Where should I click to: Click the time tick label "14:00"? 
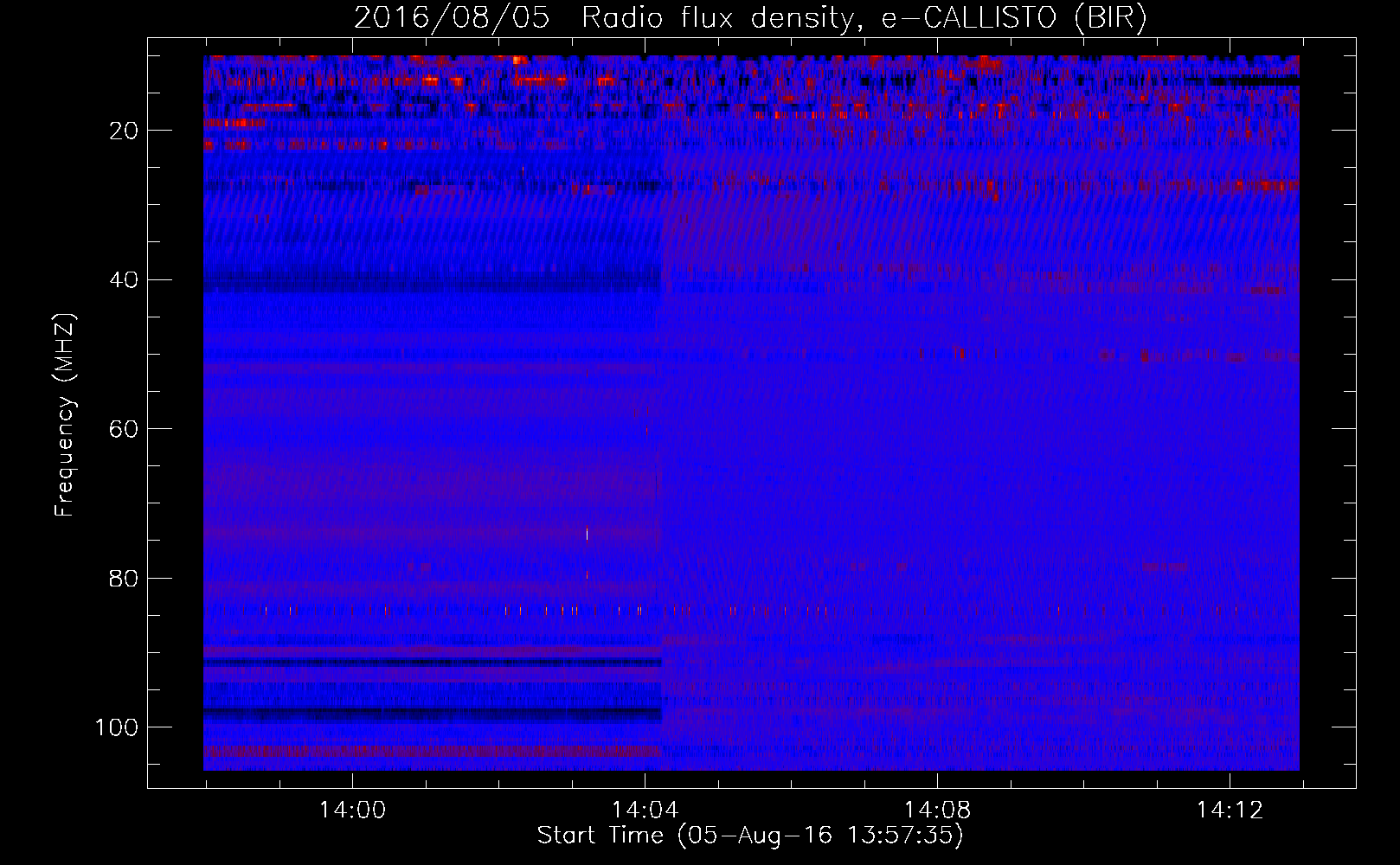(x=352, y=811)
